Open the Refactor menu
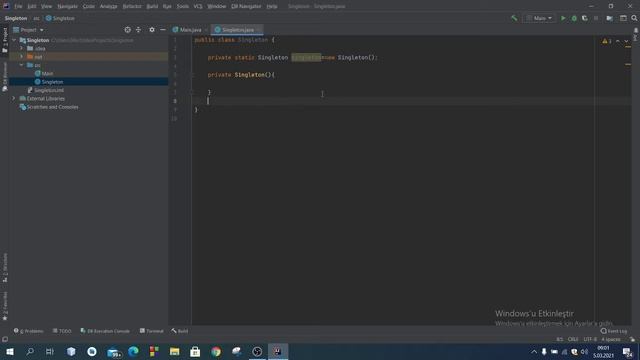The height and width of the screenshot is (360, 640). 132,6
